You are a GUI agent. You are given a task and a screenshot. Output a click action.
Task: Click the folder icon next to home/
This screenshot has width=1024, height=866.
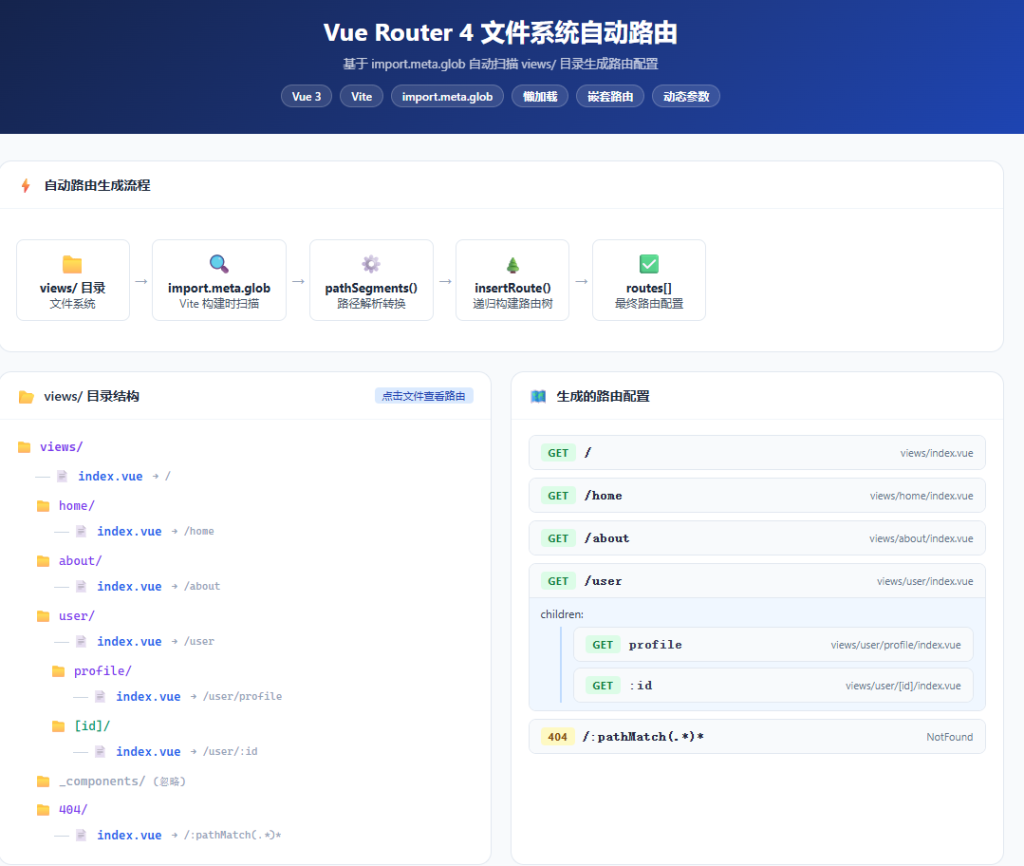(x=43, y=506)
